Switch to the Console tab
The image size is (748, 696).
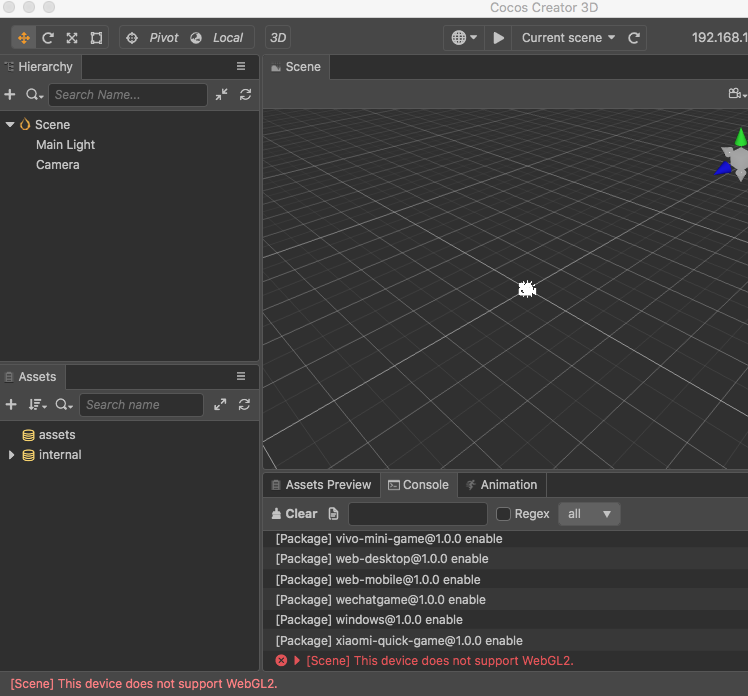[x=418, y=485]
